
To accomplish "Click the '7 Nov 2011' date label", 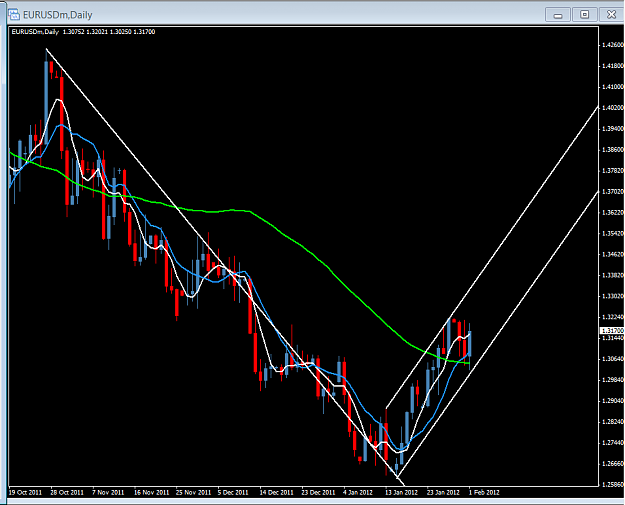I will tap(108, 493).
